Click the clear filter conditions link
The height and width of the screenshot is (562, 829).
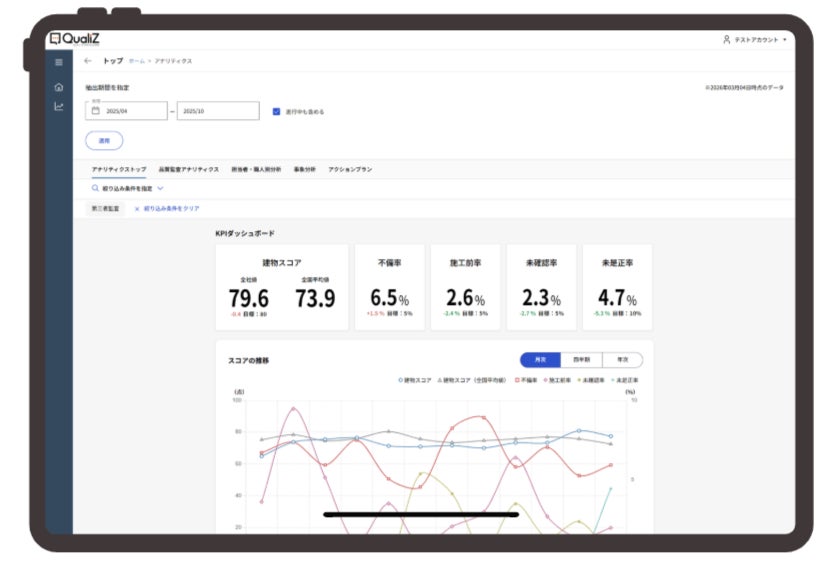167,209
